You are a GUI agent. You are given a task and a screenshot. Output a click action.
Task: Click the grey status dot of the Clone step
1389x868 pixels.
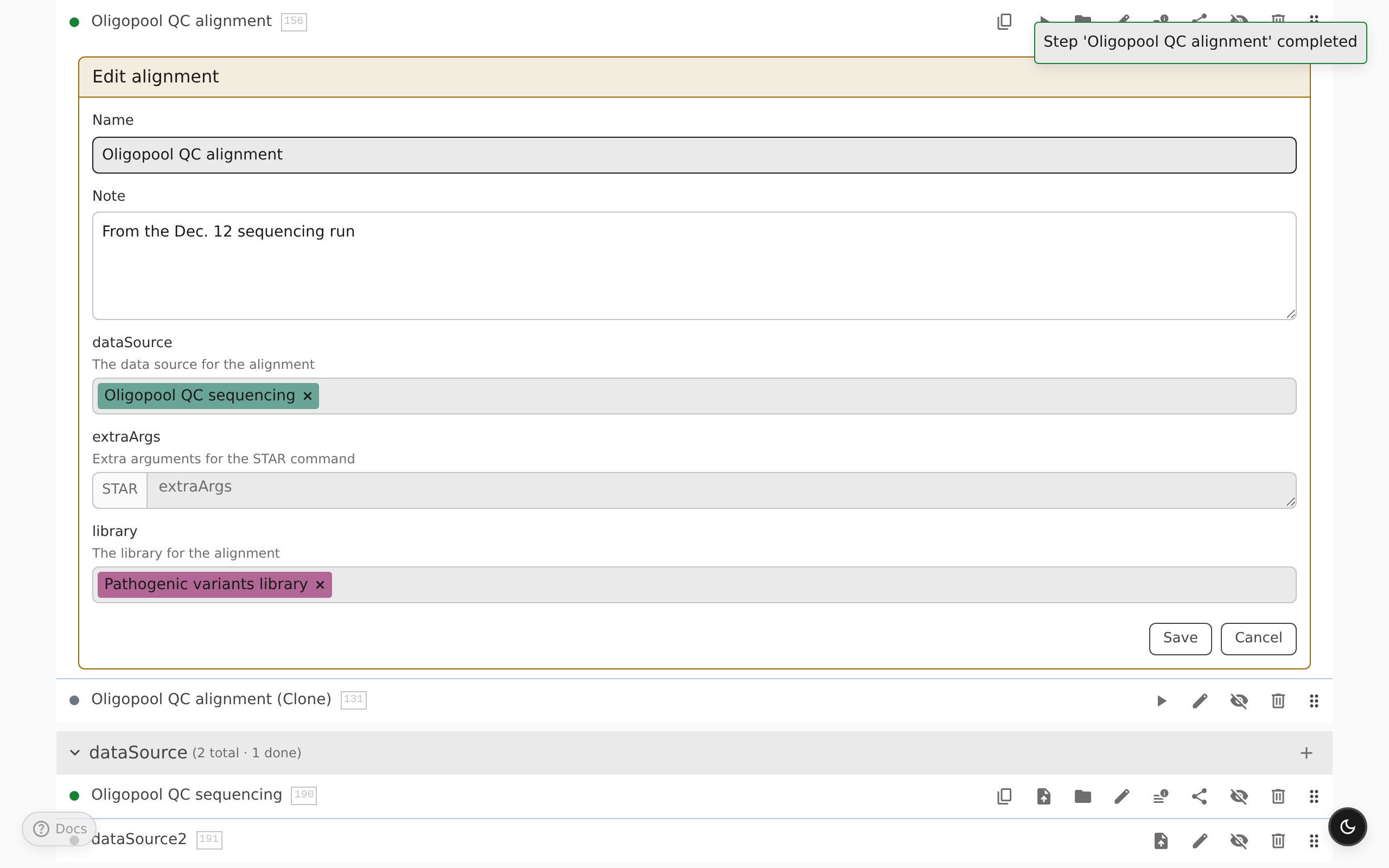pos(74,700)
